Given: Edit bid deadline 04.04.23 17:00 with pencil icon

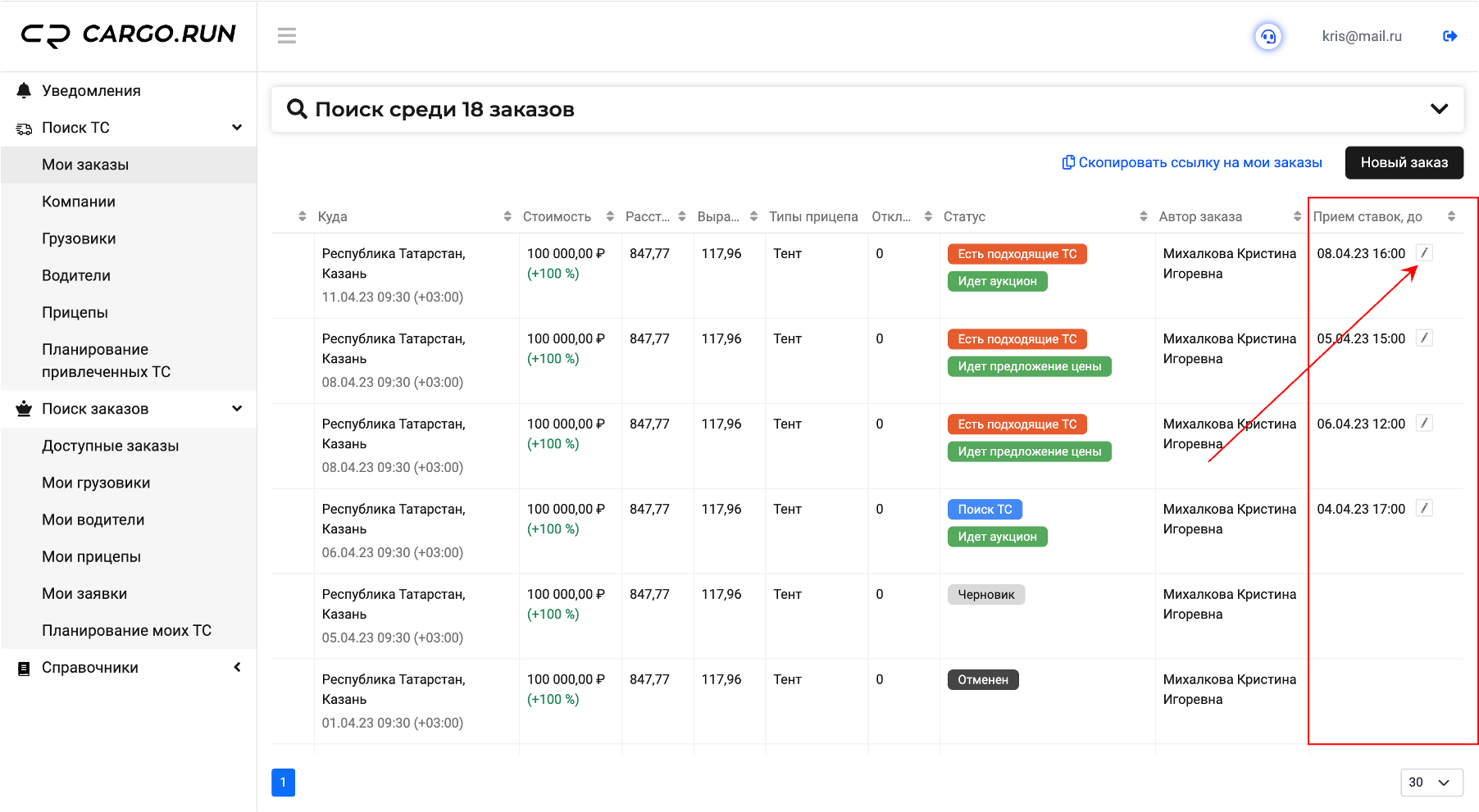Looking at the screenshot, I should (x=1425, y=509).
